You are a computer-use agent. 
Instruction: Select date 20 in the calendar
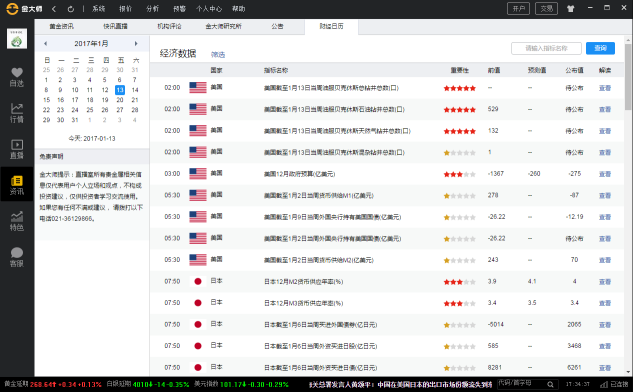click(x=120, y=100)
